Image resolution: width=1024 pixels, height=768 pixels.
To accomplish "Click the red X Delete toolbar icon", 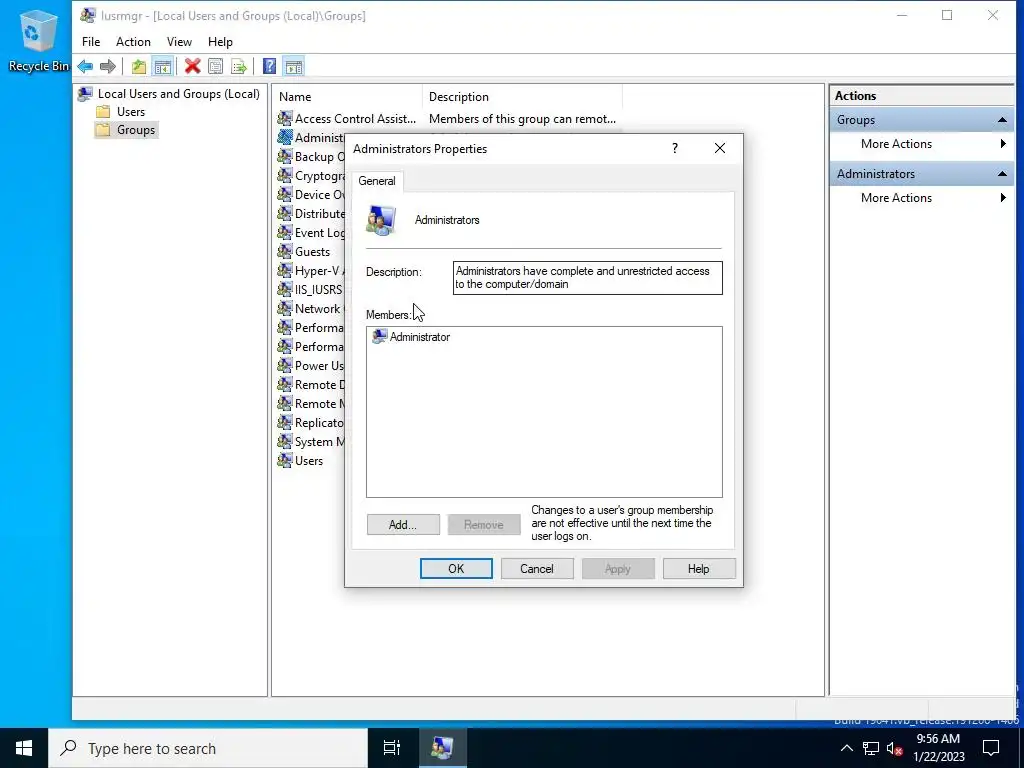I will pos(192,66).
